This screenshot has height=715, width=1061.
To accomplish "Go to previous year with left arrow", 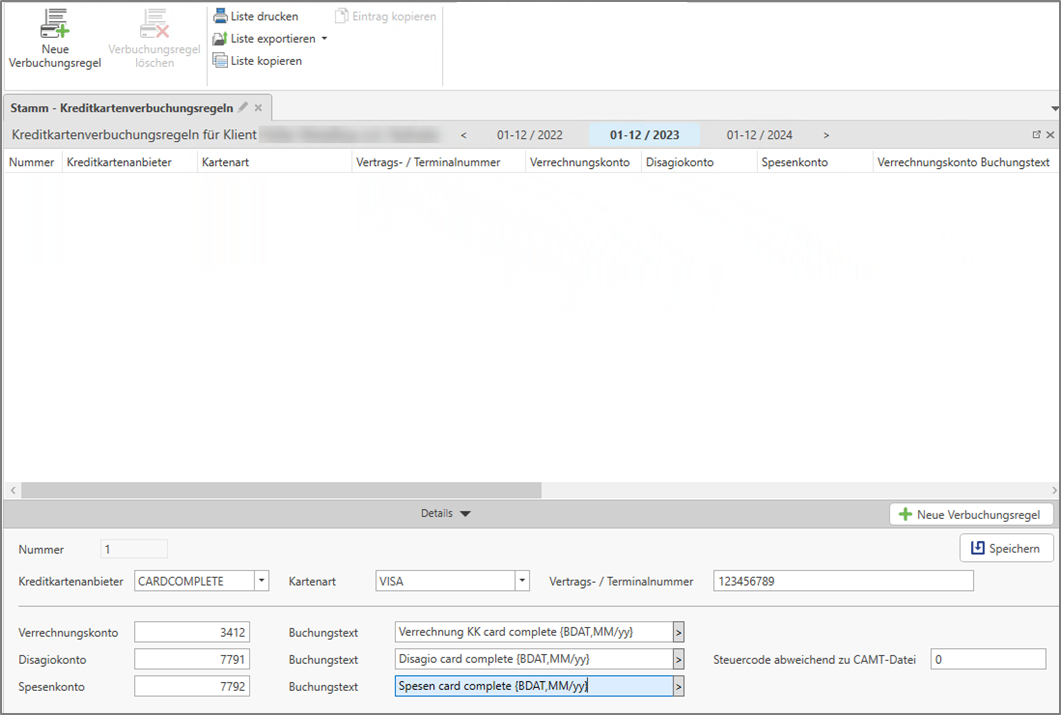I will [x=463, y=135].
